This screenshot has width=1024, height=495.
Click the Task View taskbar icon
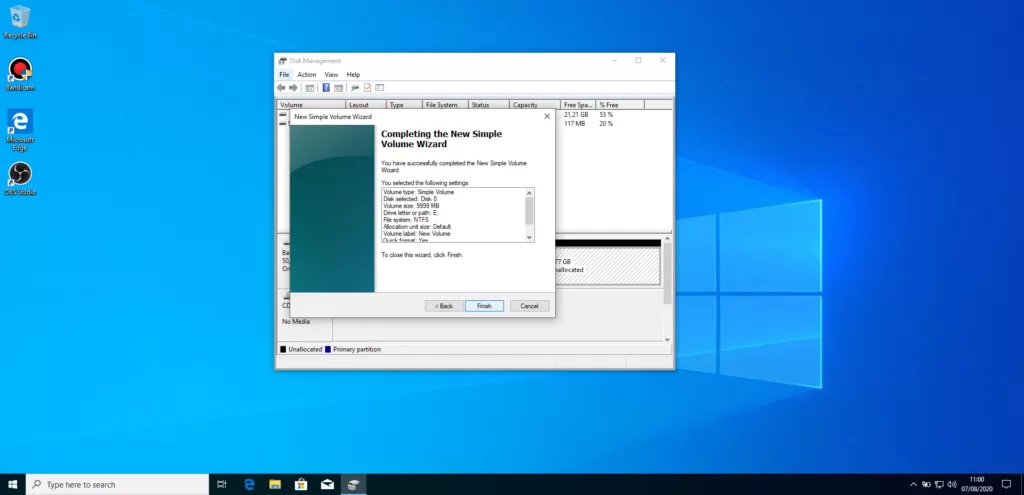(x=222, y=484)
